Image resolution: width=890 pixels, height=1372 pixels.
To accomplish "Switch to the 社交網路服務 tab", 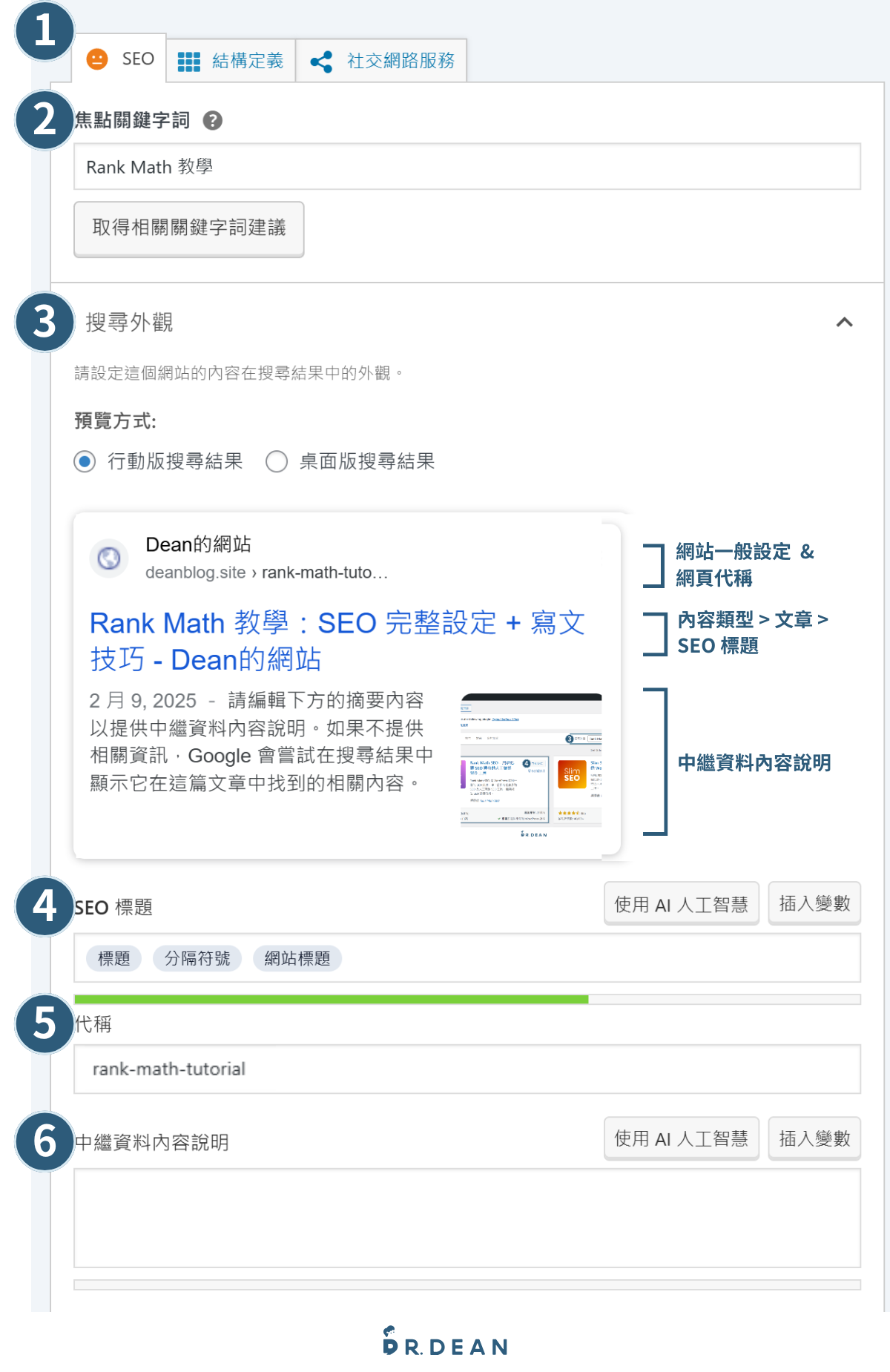I will pyautogui.click(x=381, y=61).
